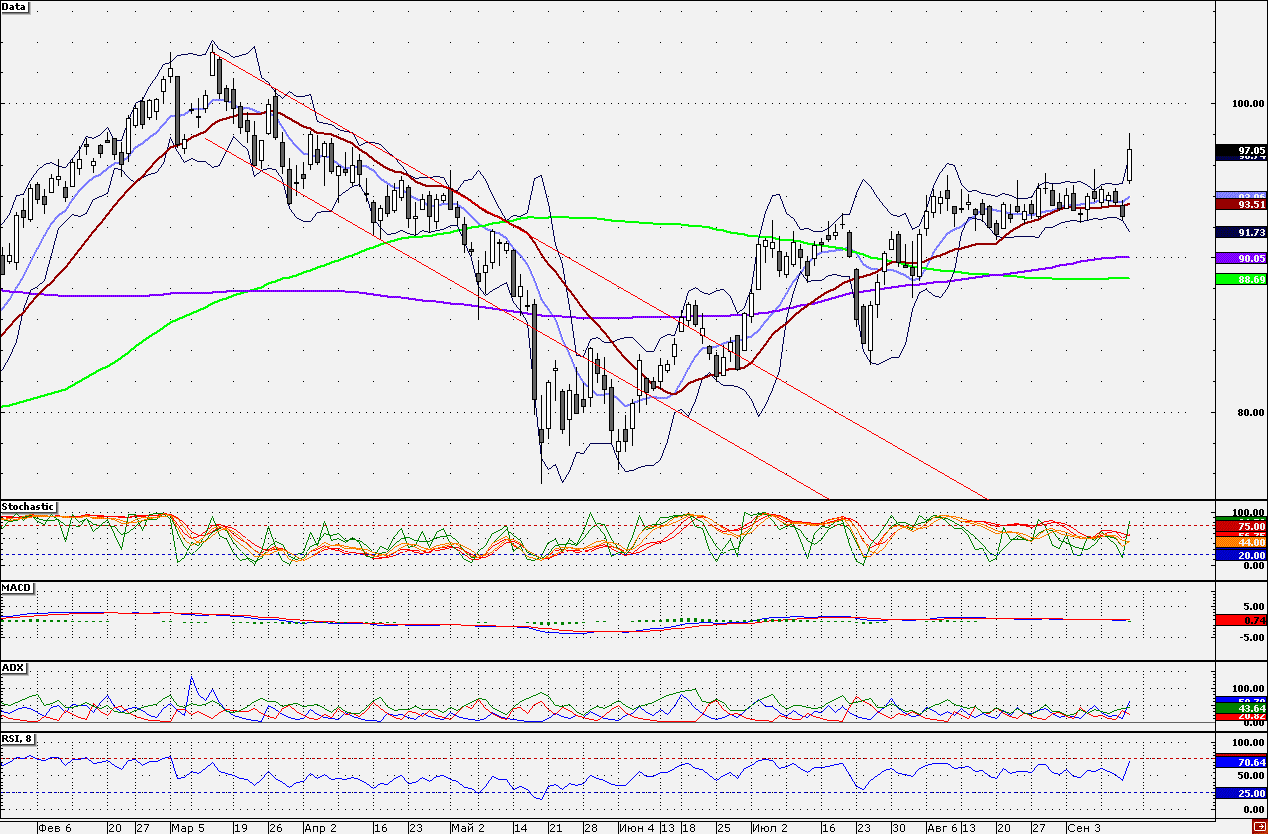Click the green 88.69 moving average tag
This screenshot has width=1268, height=834.
pyautogui.click(x=1241, y=279)
